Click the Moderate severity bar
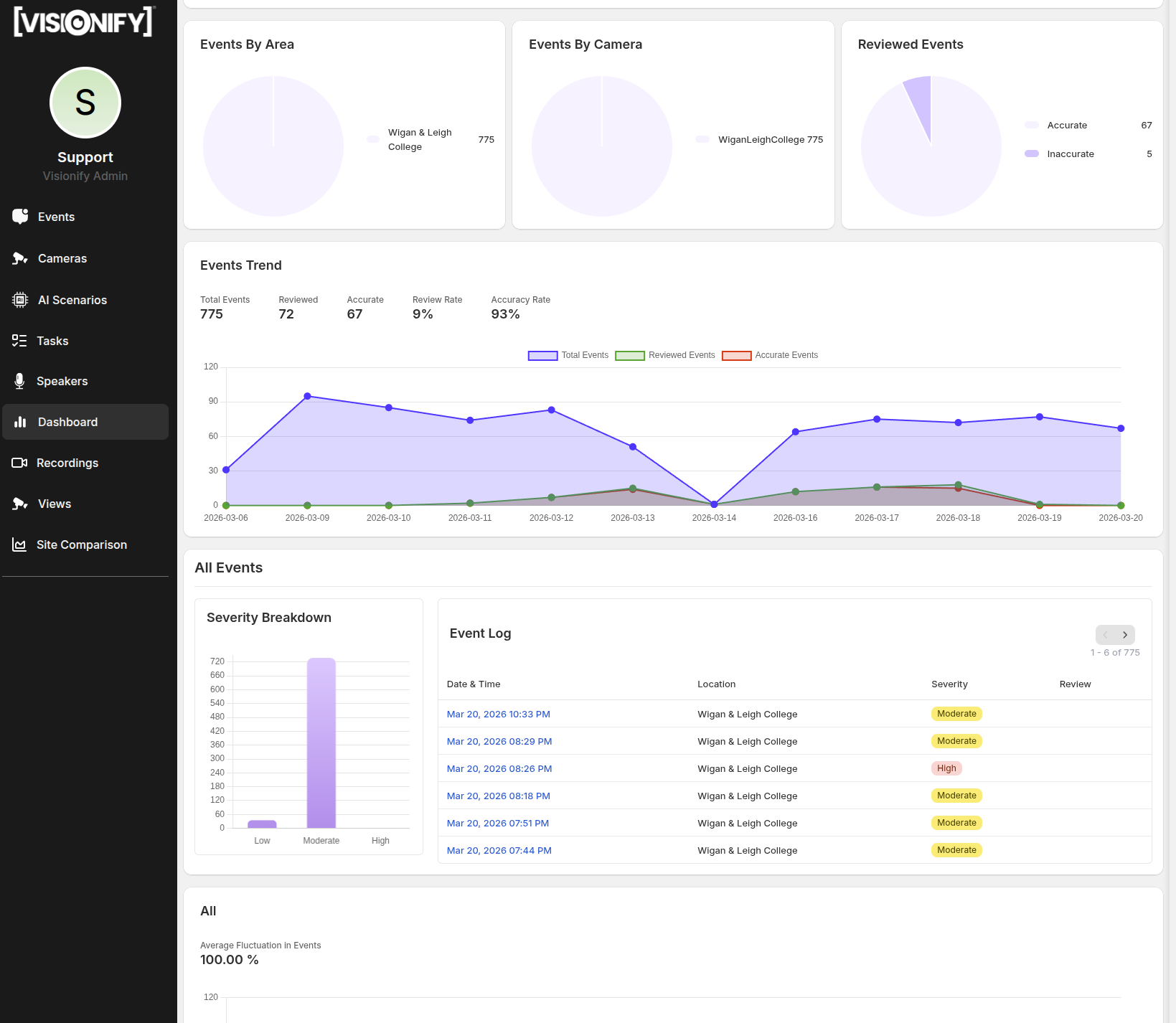Viewport: 1176px width, 1023px height. tap(321, 742)
